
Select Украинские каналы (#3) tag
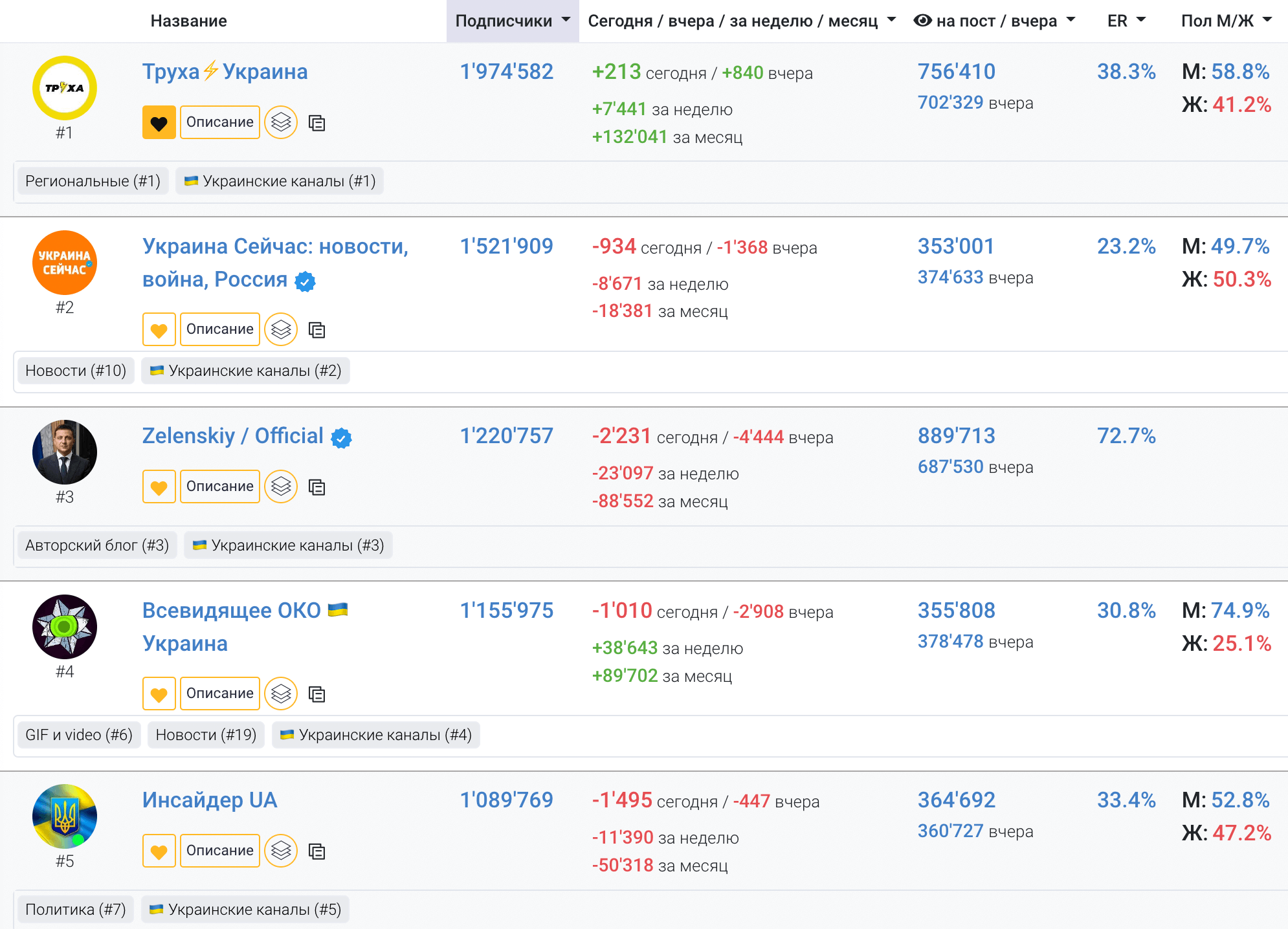point(288,545)
